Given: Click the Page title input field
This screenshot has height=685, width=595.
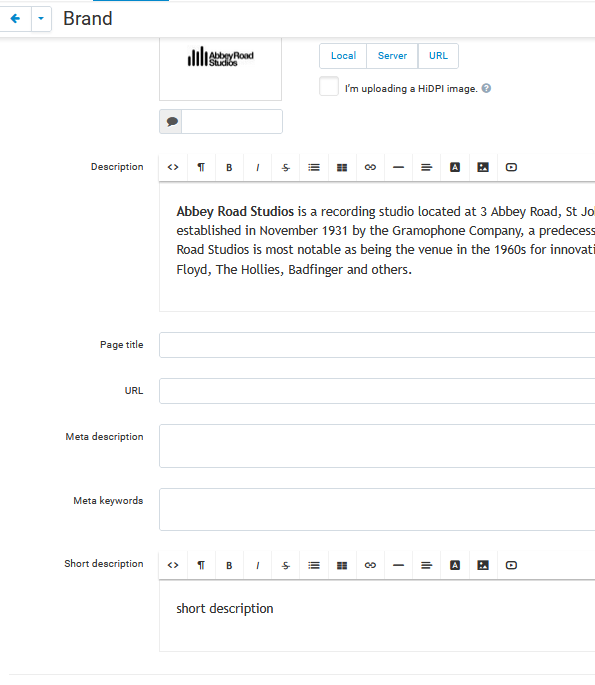Looking at the screenshot, I should coord(377,345).
